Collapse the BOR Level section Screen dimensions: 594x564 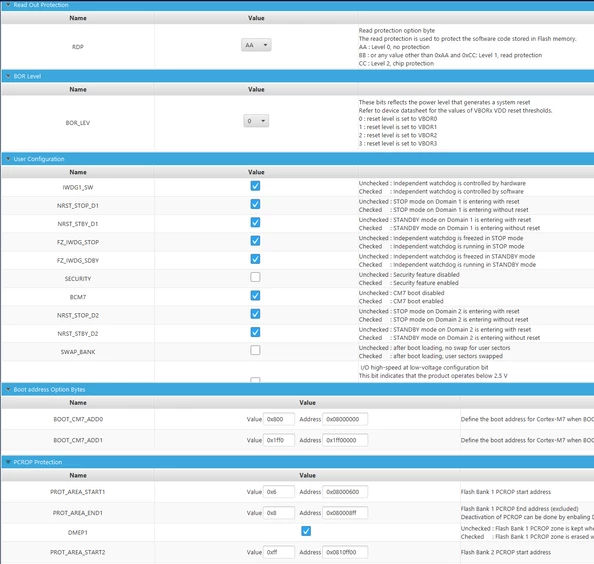coord(8,76)
